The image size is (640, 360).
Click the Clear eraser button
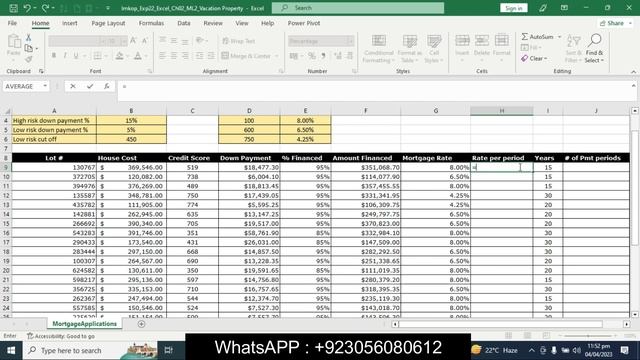coord(533,58)
